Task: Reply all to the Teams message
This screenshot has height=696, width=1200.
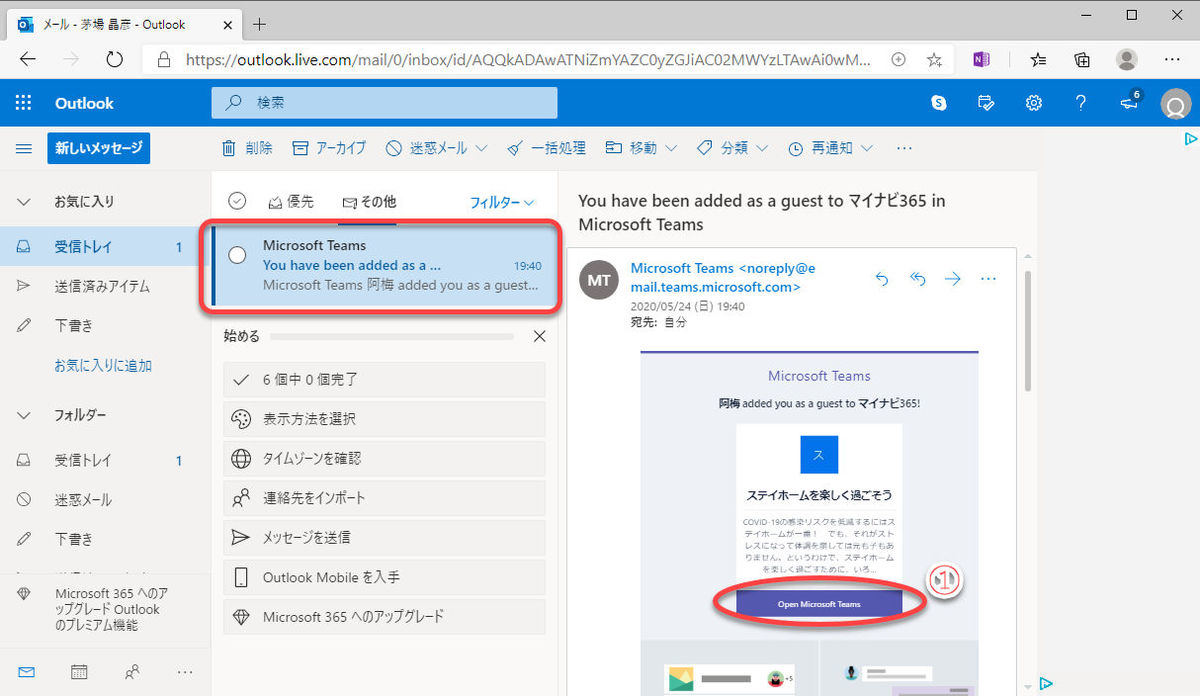Action: (x=918, y=279)
